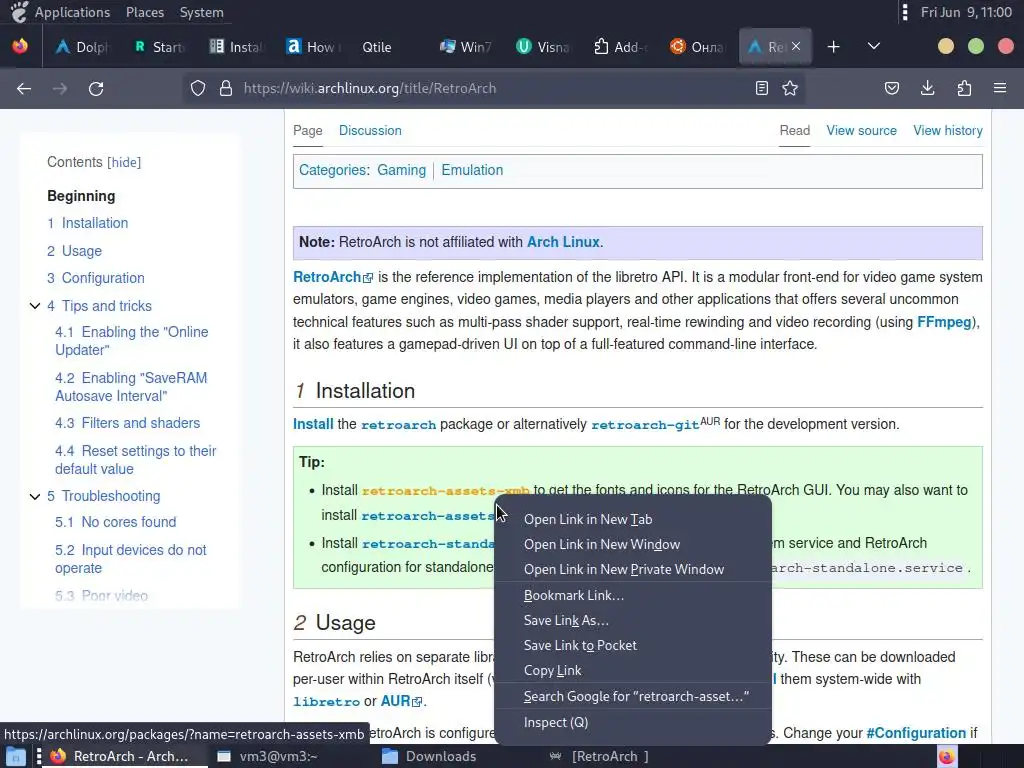Switch to the Visna browser tab
Screen dimensions: 1024x768
542,46
